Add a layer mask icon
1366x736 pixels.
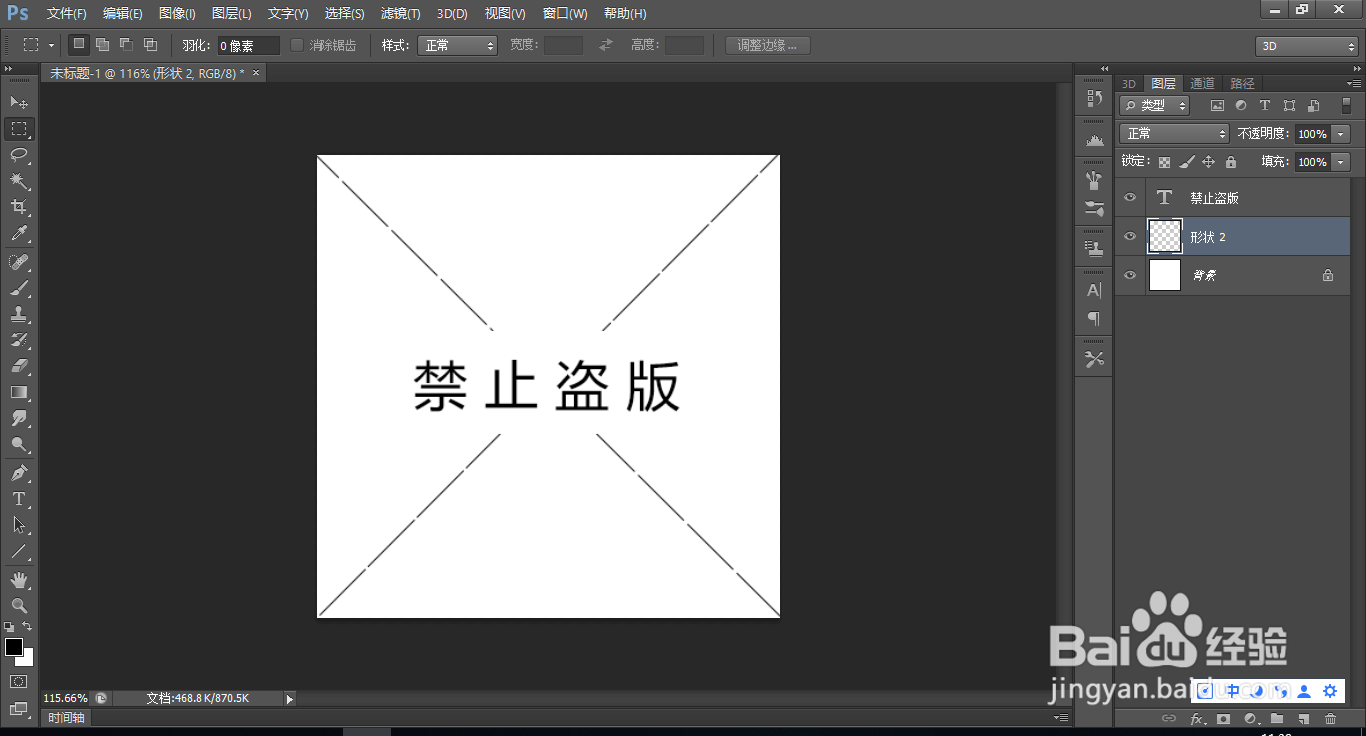1223,719
